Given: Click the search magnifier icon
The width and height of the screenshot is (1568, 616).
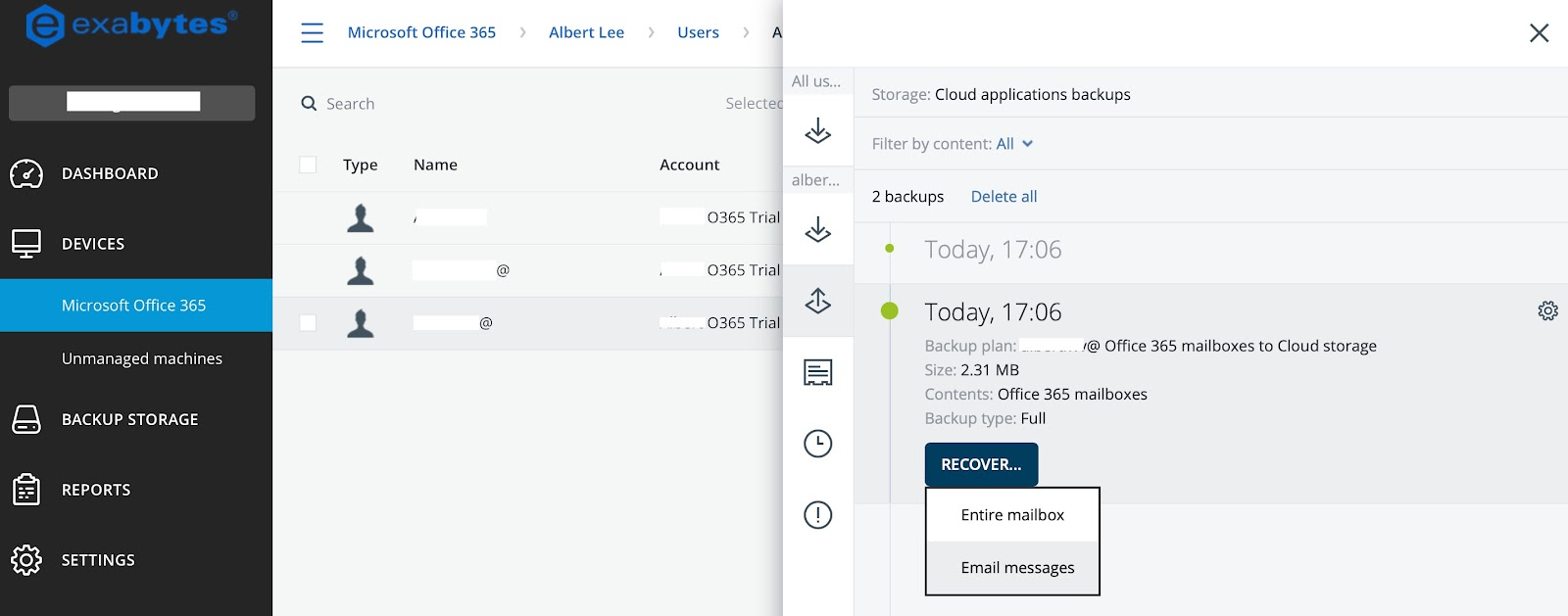Looking at the screenshot, I should pos(309,104).
